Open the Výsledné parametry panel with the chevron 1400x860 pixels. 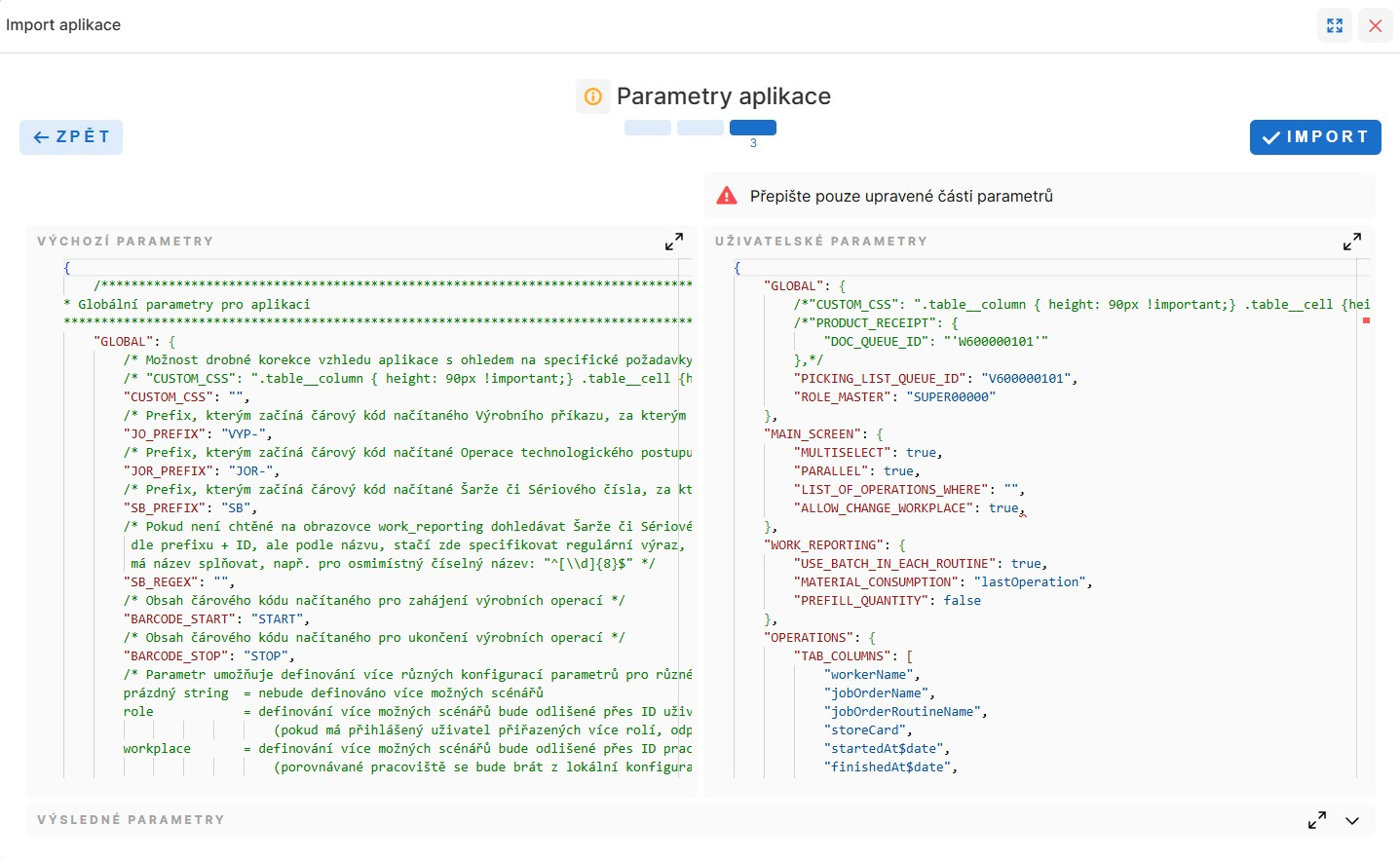tap(1352, 820)
